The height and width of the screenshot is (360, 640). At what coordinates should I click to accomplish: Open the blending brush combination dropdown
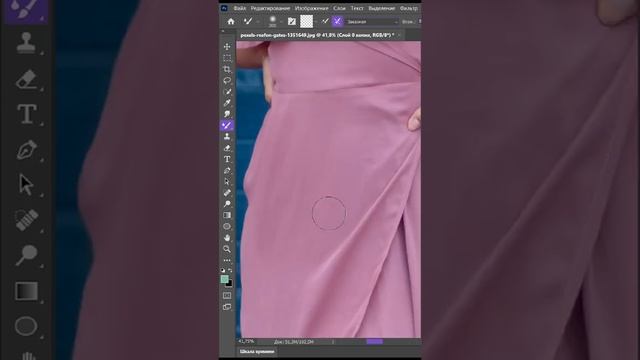tap(372, 22)
